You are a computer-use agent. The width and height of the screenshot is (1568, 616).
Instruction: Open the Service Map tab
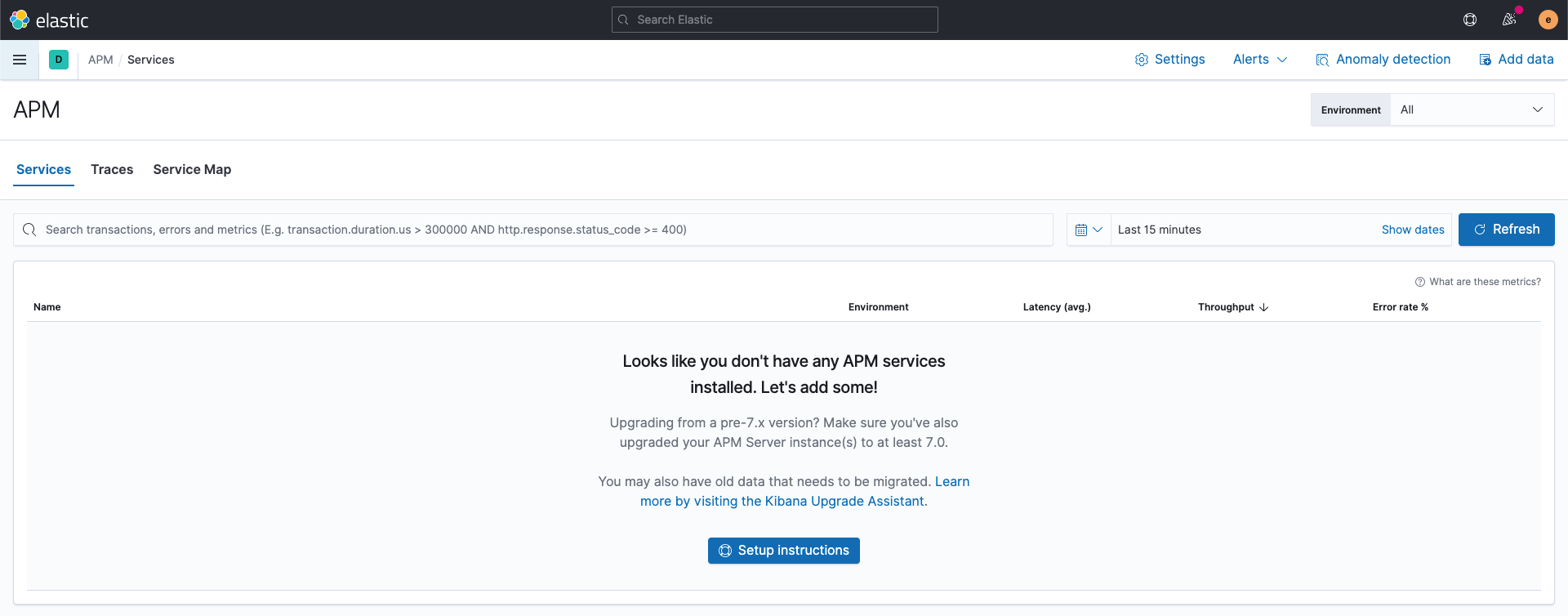192,169
